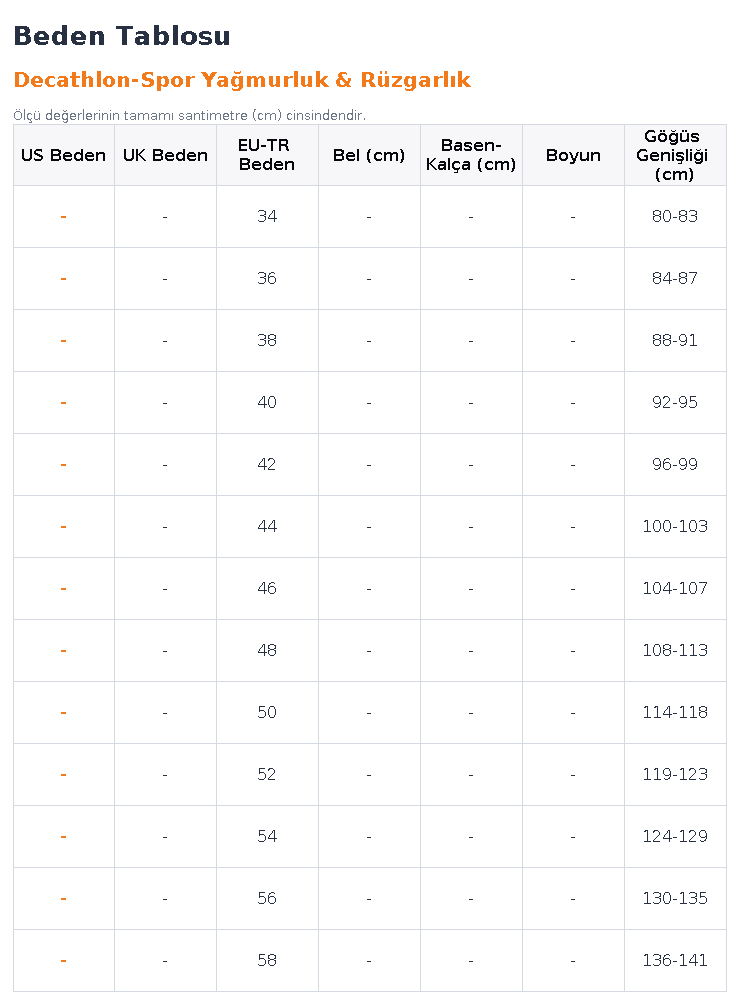The image size is (737, 997).
Task: Click the Göğüs Genişliği (cm) header
Action: click(675, 155)
